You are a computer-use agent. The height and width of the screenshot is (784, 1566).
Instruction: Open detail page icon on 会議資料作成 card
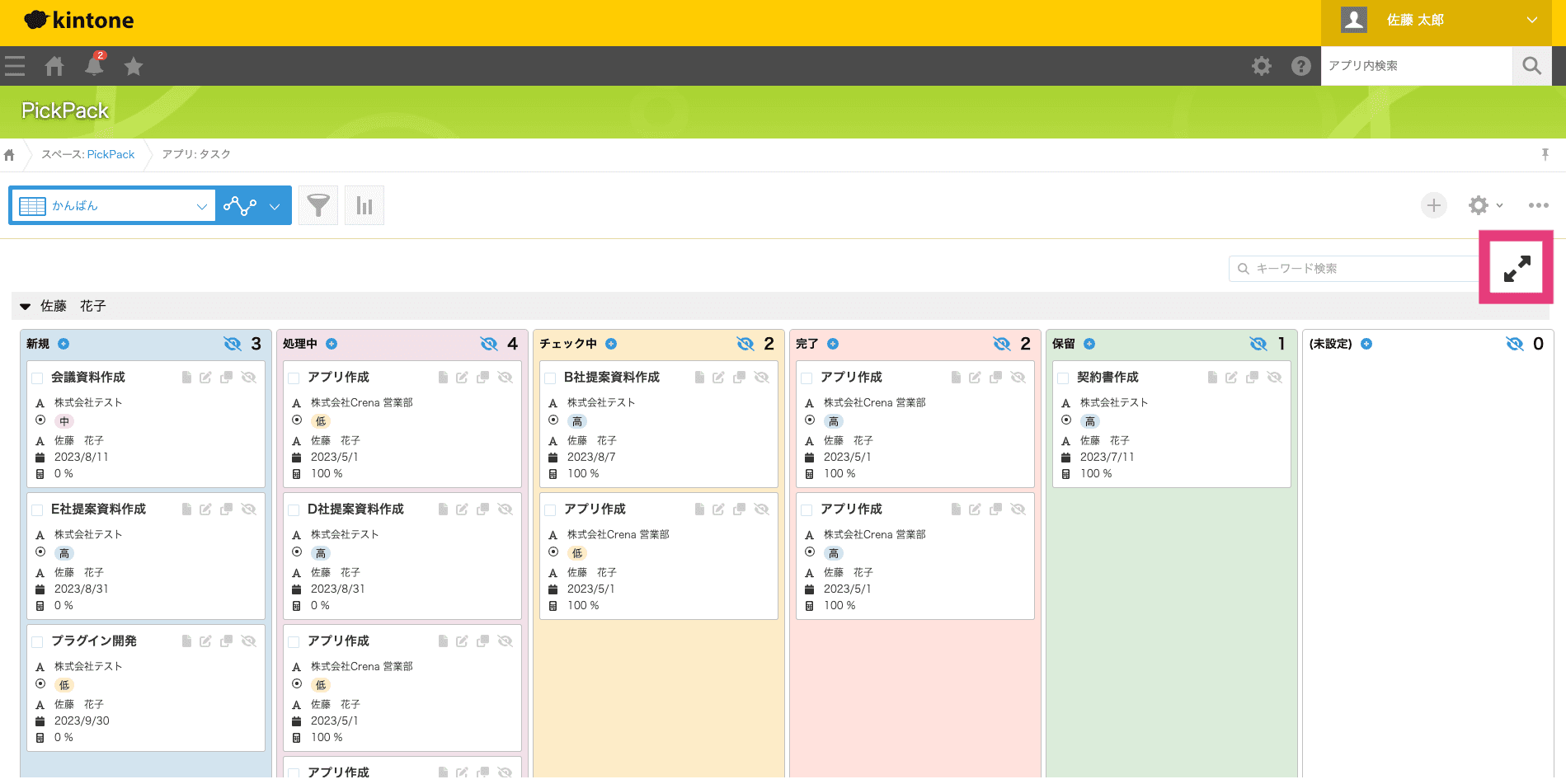(x=186, y=378)
